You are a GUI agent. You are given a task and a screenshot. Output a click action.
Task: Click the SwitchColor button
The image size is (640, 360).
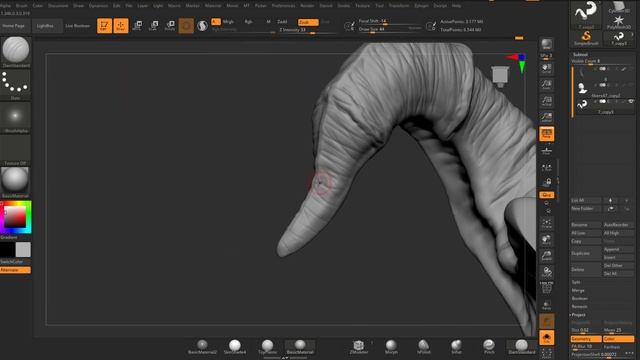point(16,262)
